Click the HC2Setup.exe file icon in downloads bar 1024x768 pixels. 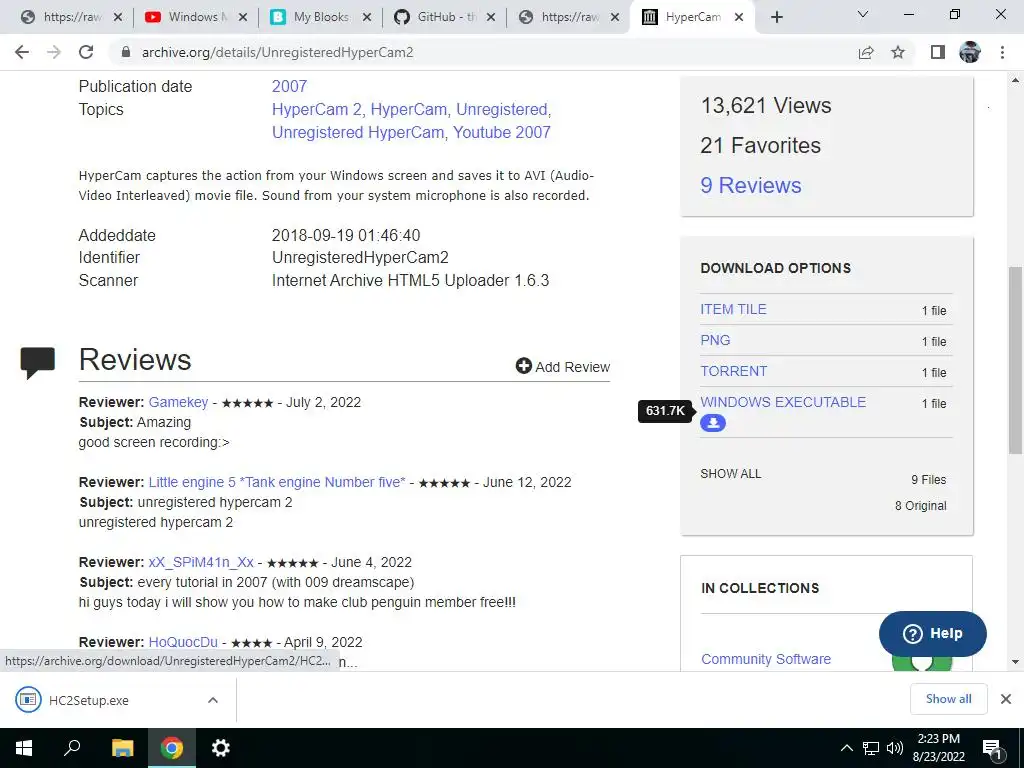(28, 700)
